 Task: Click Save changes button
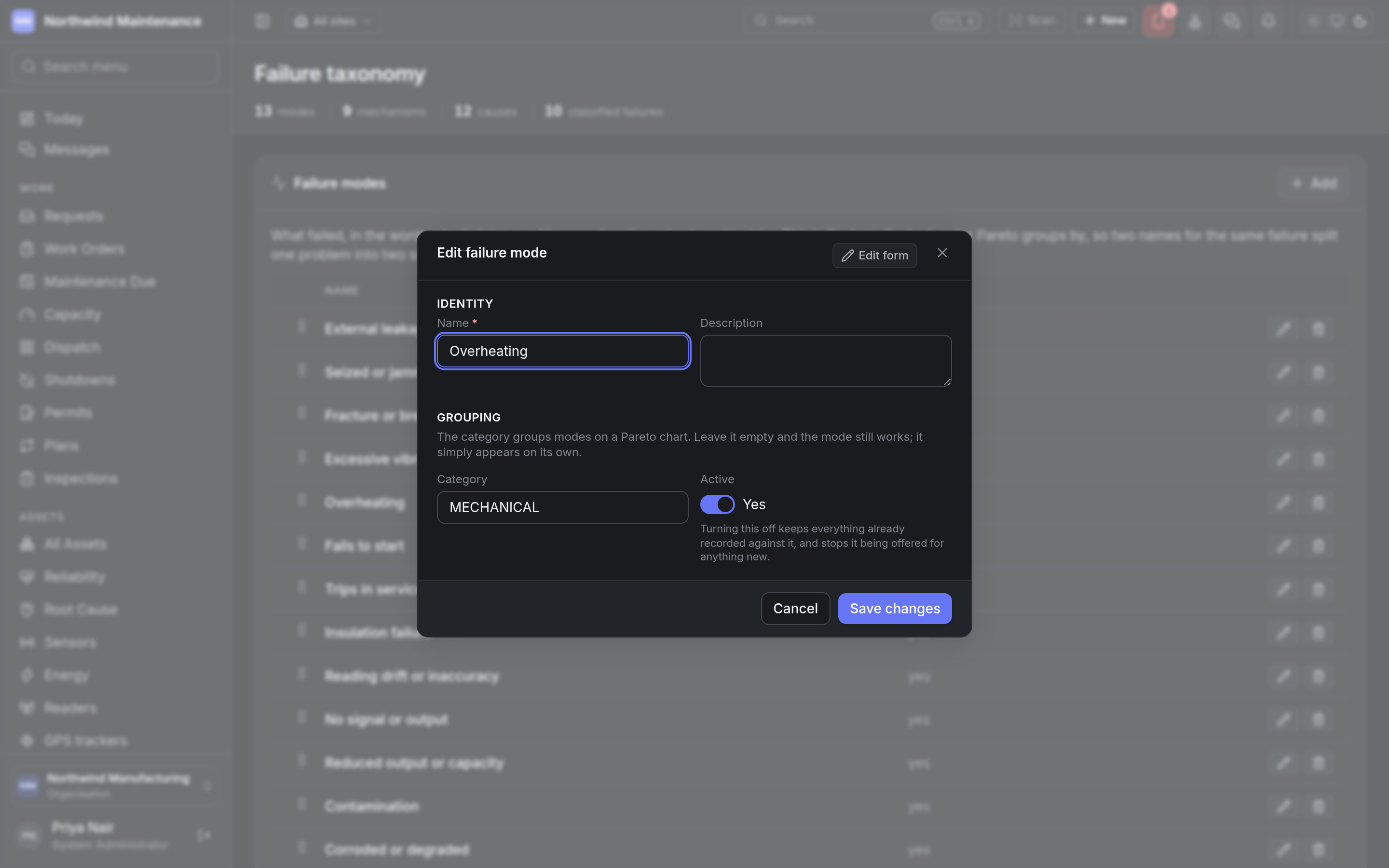894,608
